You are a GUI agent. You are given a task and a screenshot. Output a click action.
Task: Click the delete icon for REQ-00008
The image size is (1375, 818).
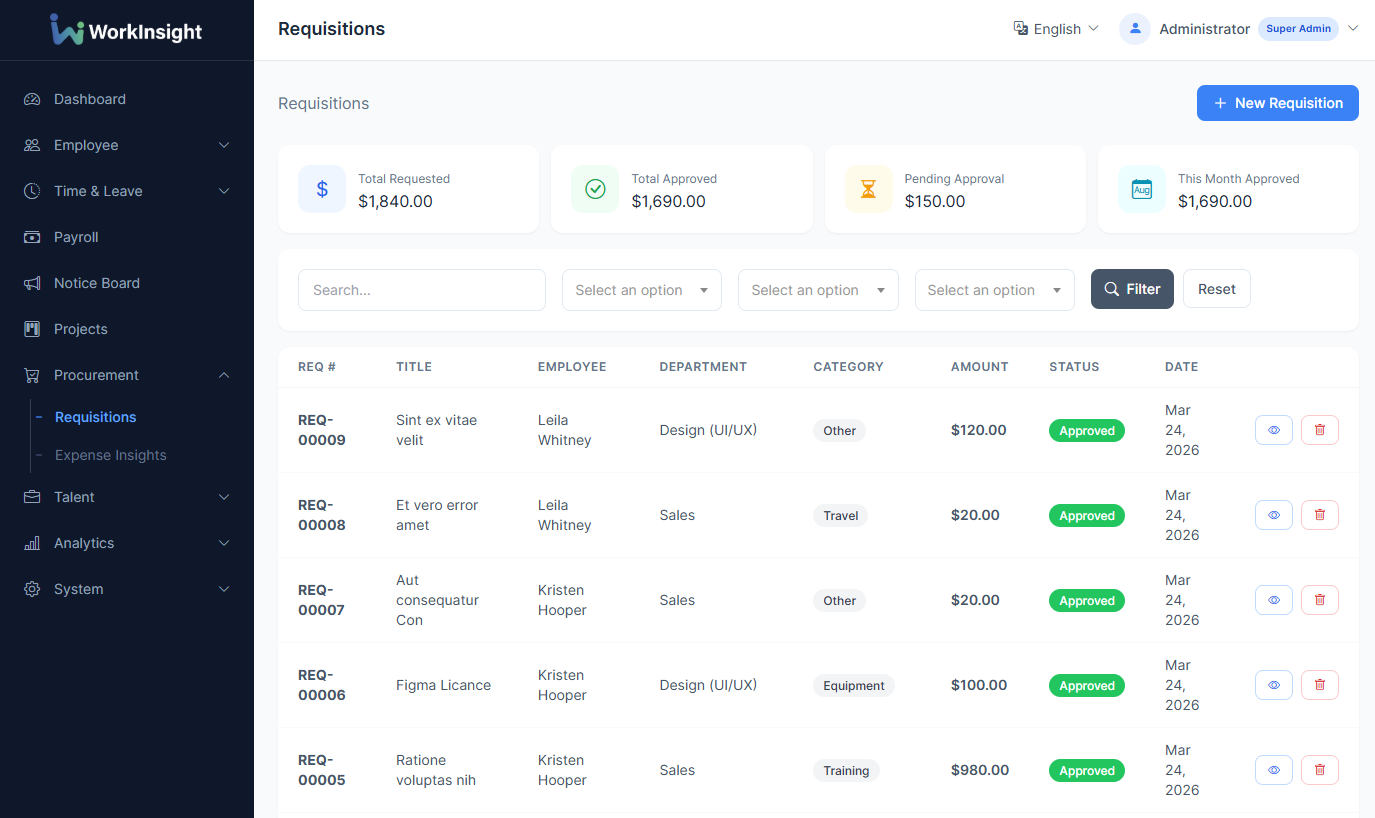(1319, 514)
